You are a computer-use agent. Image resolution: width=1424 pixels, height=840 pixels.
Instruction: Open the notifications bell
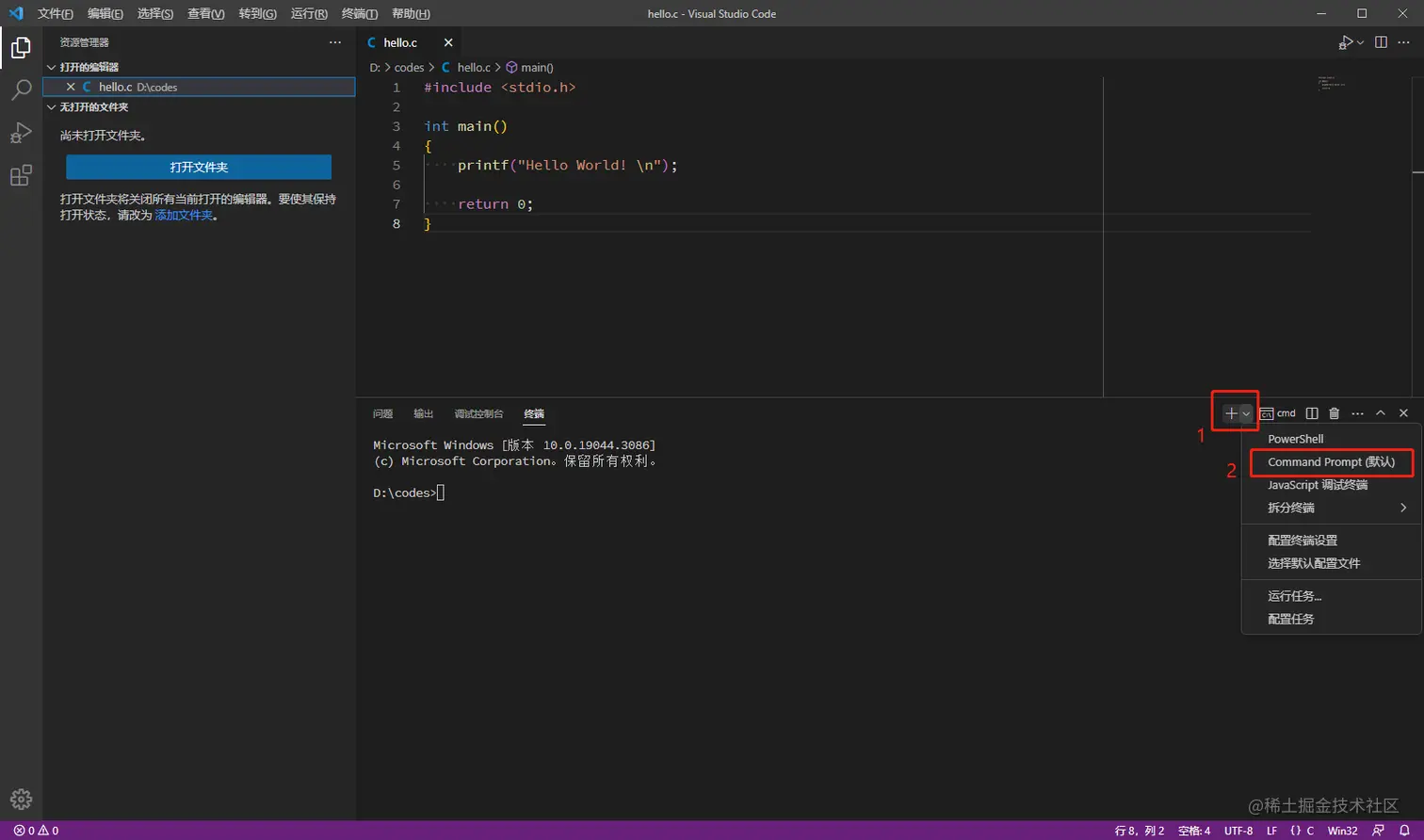tap(1404, 831)
